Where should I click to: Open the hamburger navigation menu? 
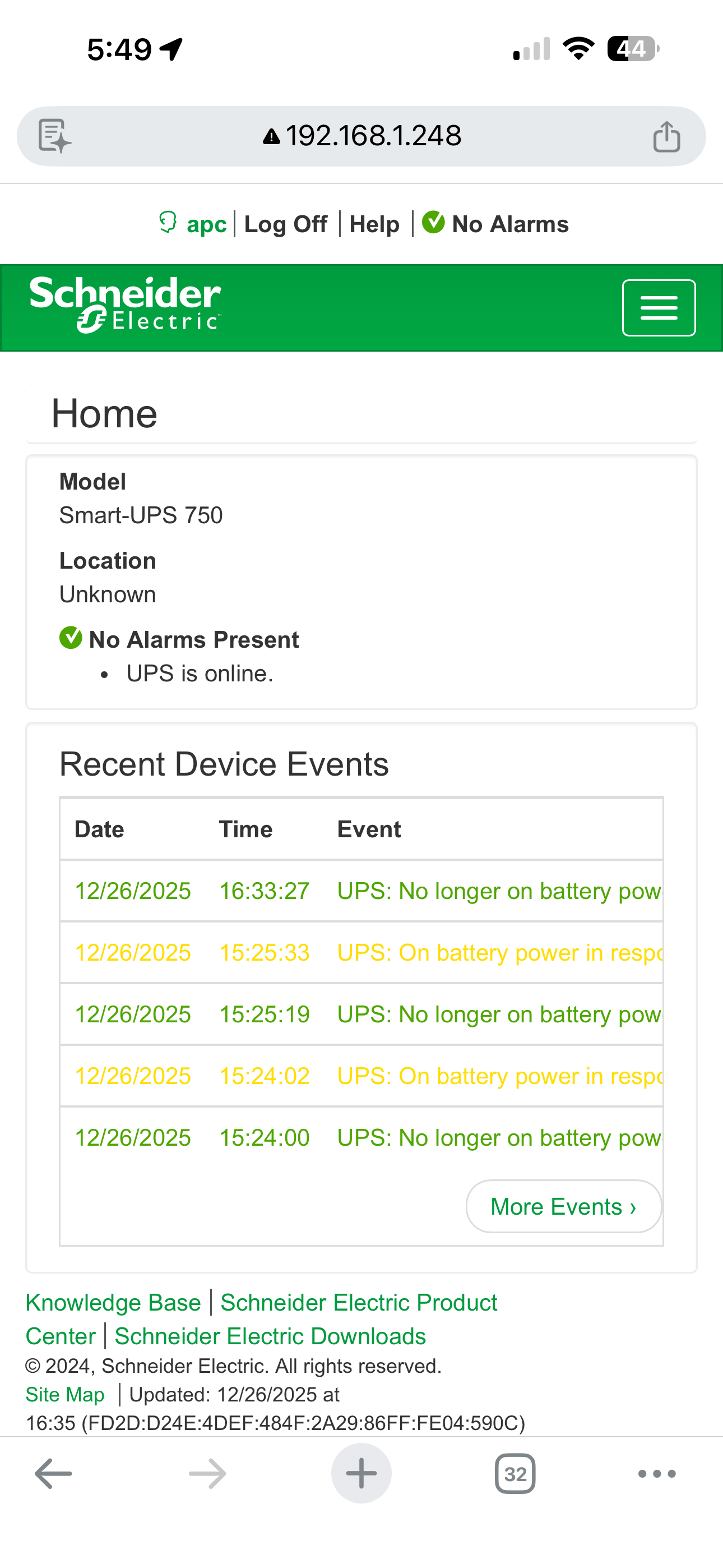[659, 308]
